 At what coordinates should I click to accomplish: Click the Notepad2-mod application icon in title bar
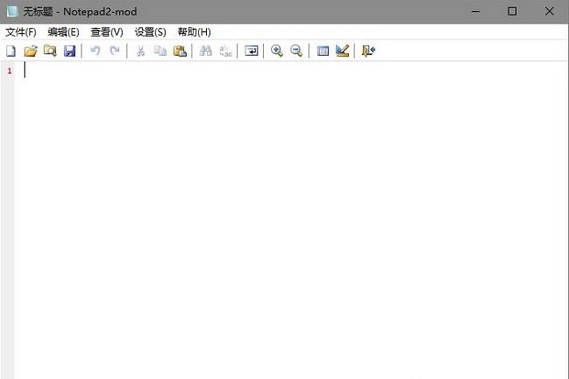pyautogui.click(x=12, y=11)
